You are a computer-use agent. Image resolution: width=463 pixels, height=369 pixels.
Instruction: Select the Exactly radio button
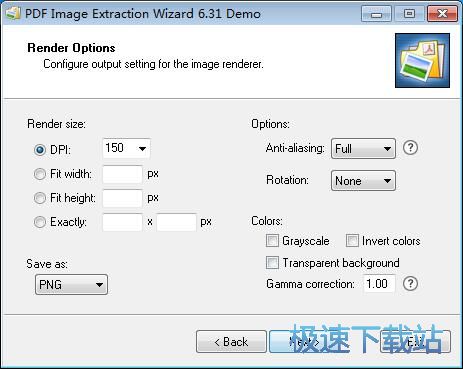tap(40, 222)
